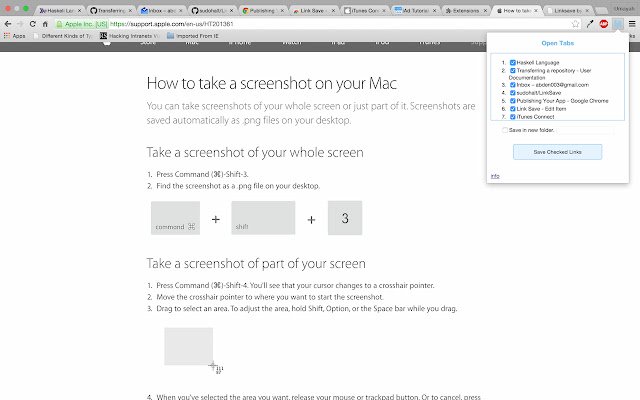Bookmark this page with the star icon
640x400 pixels.
pyautogui.click(x=576, y=24)
